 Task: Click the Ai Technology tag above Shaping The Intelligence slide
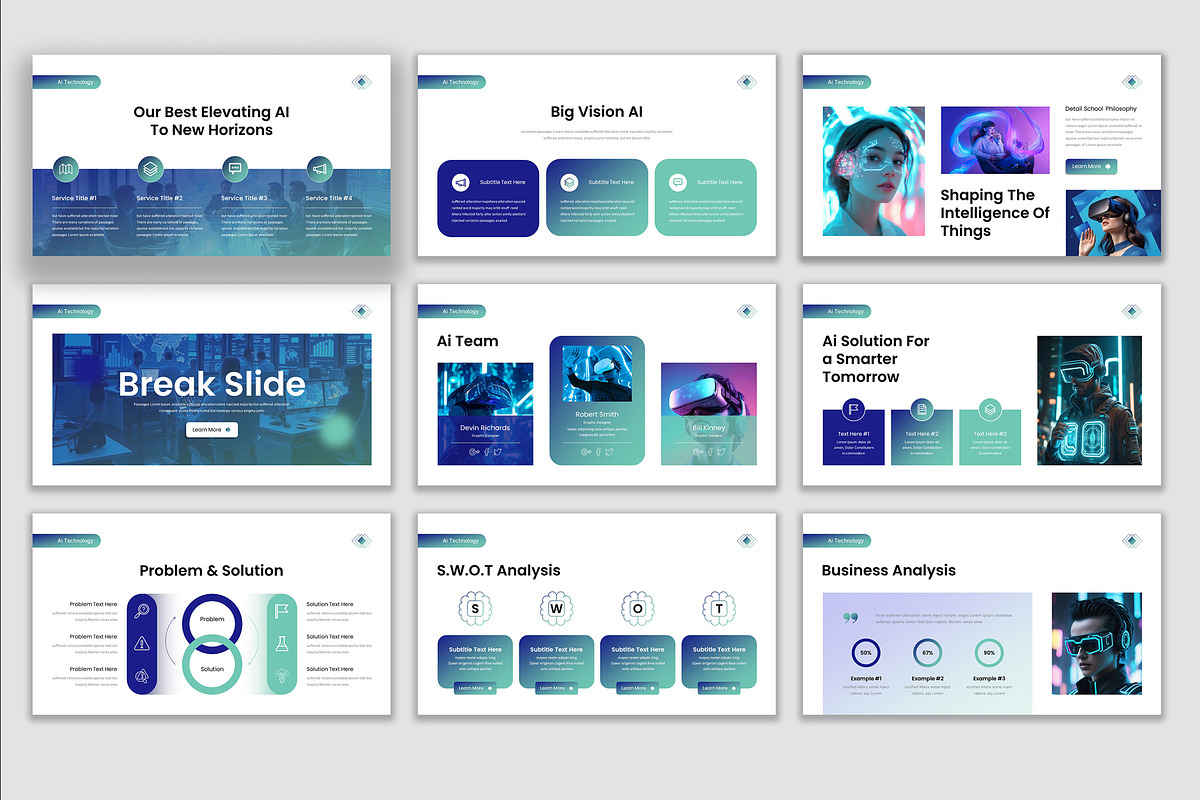point(837,82)
